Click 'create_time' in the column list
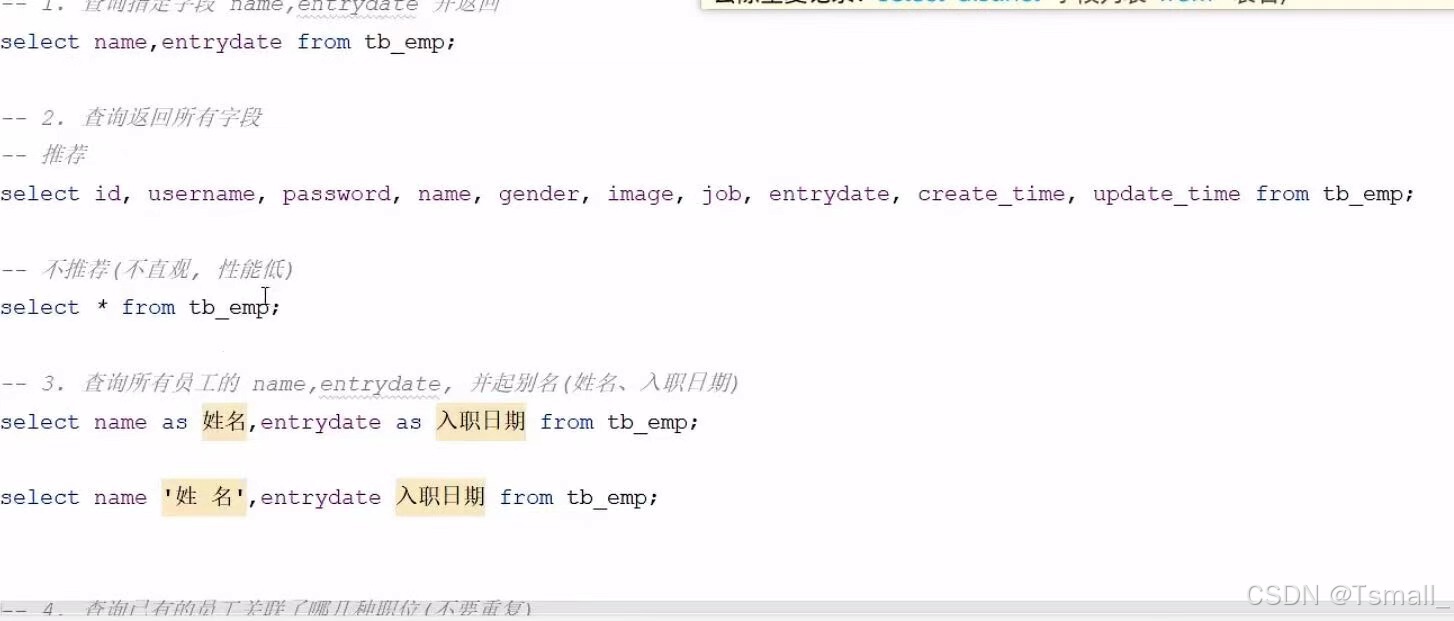The height and width of the screenshot is (621, 1454). 991,194
